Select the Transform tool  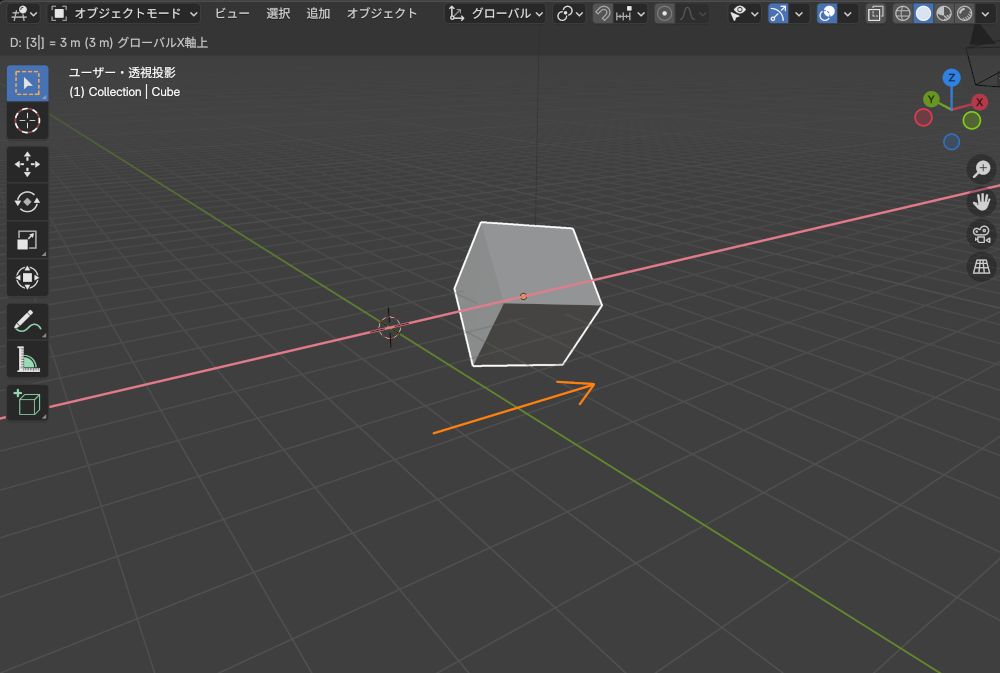(x=27, y=277)
